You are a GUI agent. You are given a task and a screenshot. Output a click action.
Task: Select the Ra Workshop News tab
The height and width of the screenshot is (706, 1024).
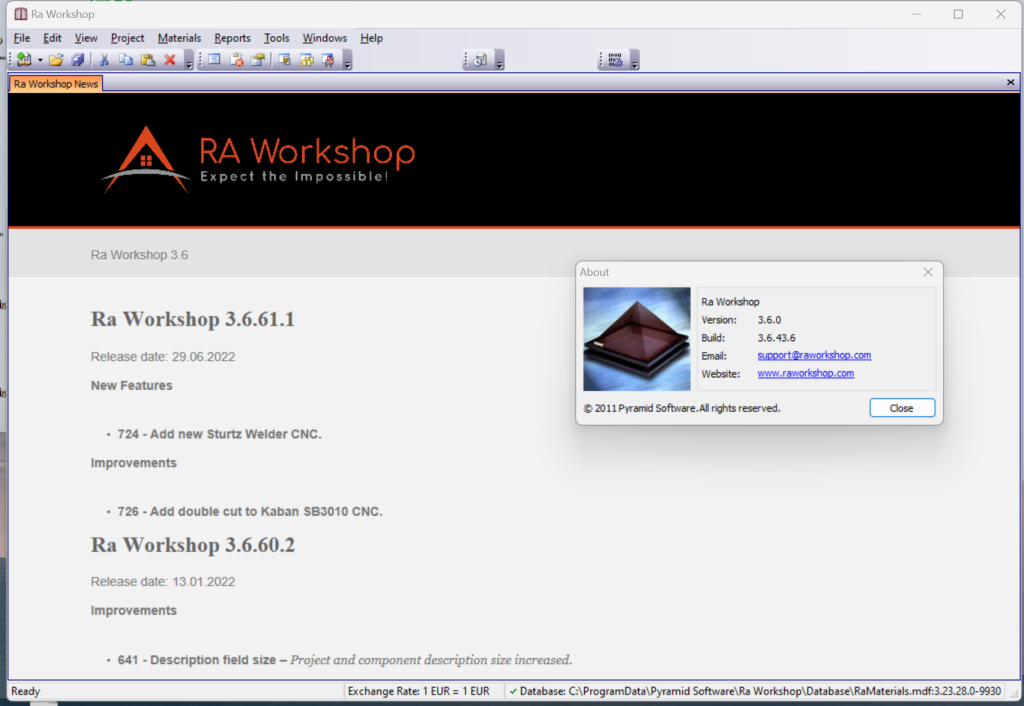[56, 84]
